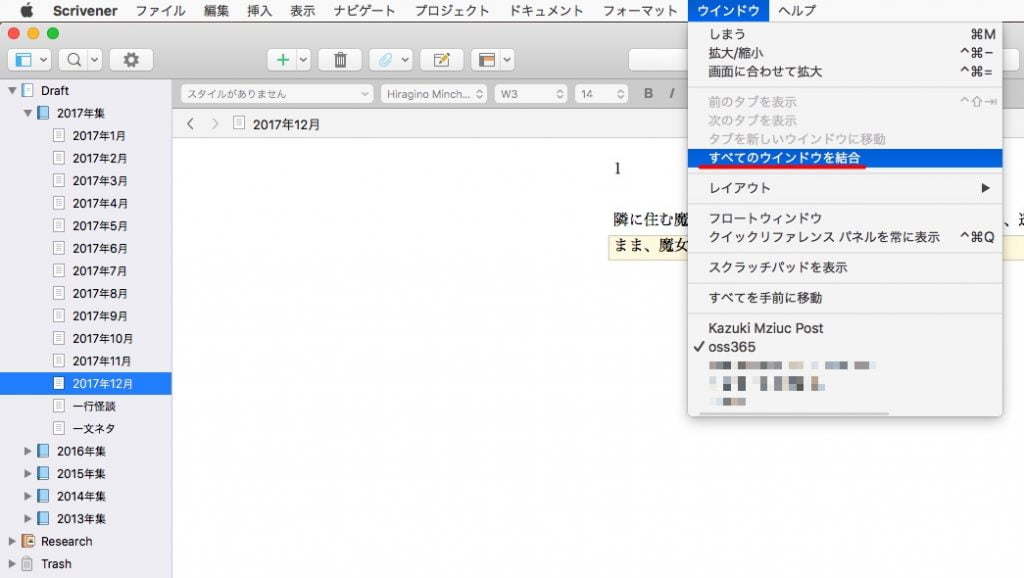Click the Draft document icon
Image resolution: width=1024 pixels, height=578 pixels.
[27, 90]
